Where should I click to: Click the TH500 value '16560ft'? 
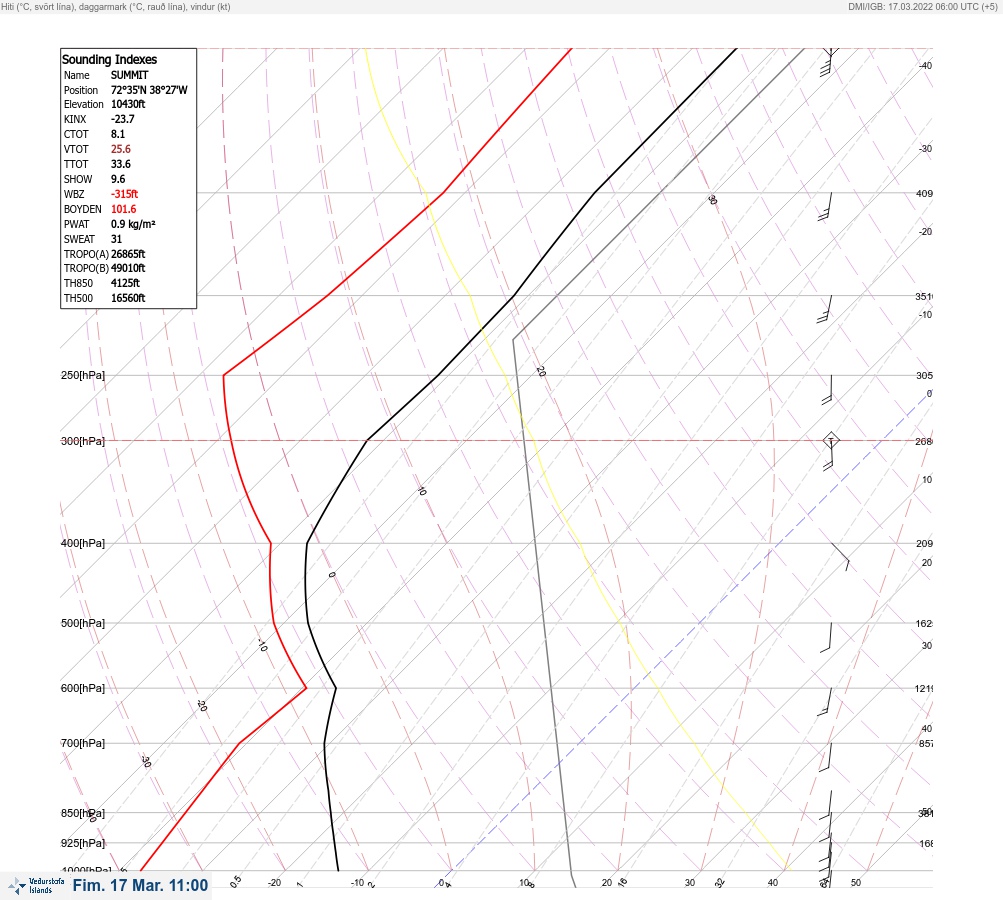click(128, 298)
